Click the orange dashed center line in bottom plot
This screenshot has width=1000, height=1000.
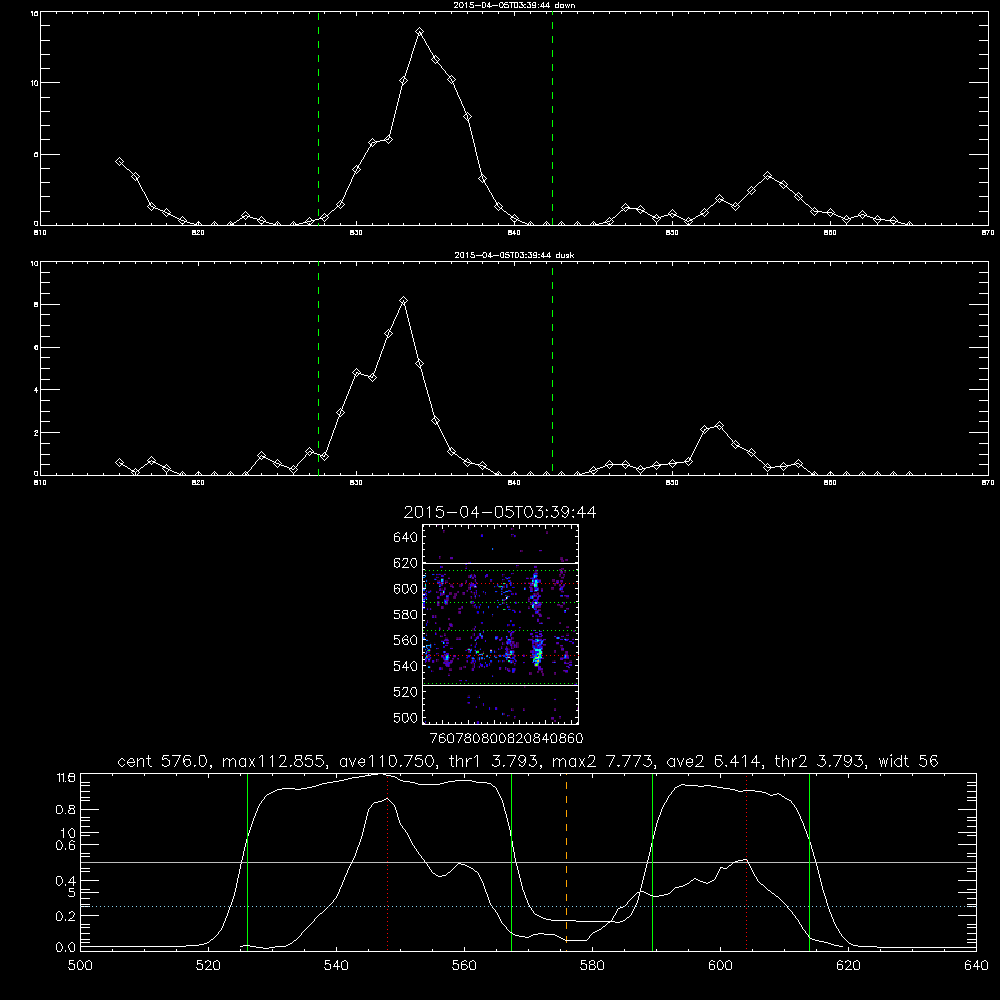click(566, 861)
